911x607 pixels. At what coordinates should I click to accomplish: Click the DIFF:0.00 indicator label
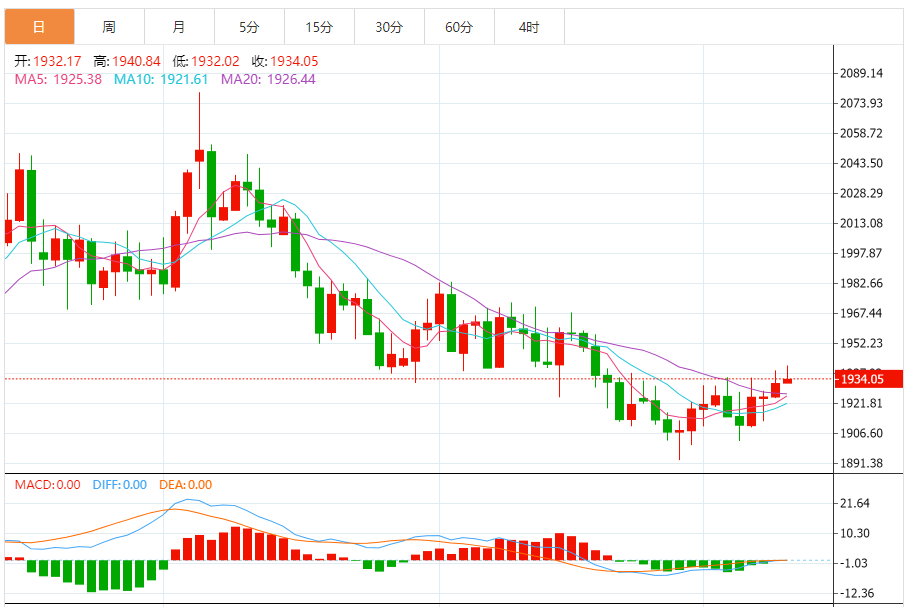tap(120, 484)
